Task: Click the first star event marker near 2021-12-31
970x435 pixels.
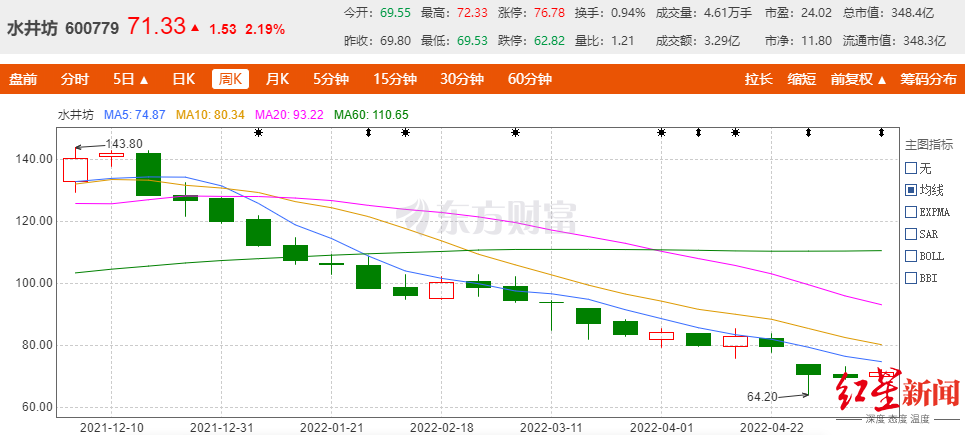Action: (259, 132)
